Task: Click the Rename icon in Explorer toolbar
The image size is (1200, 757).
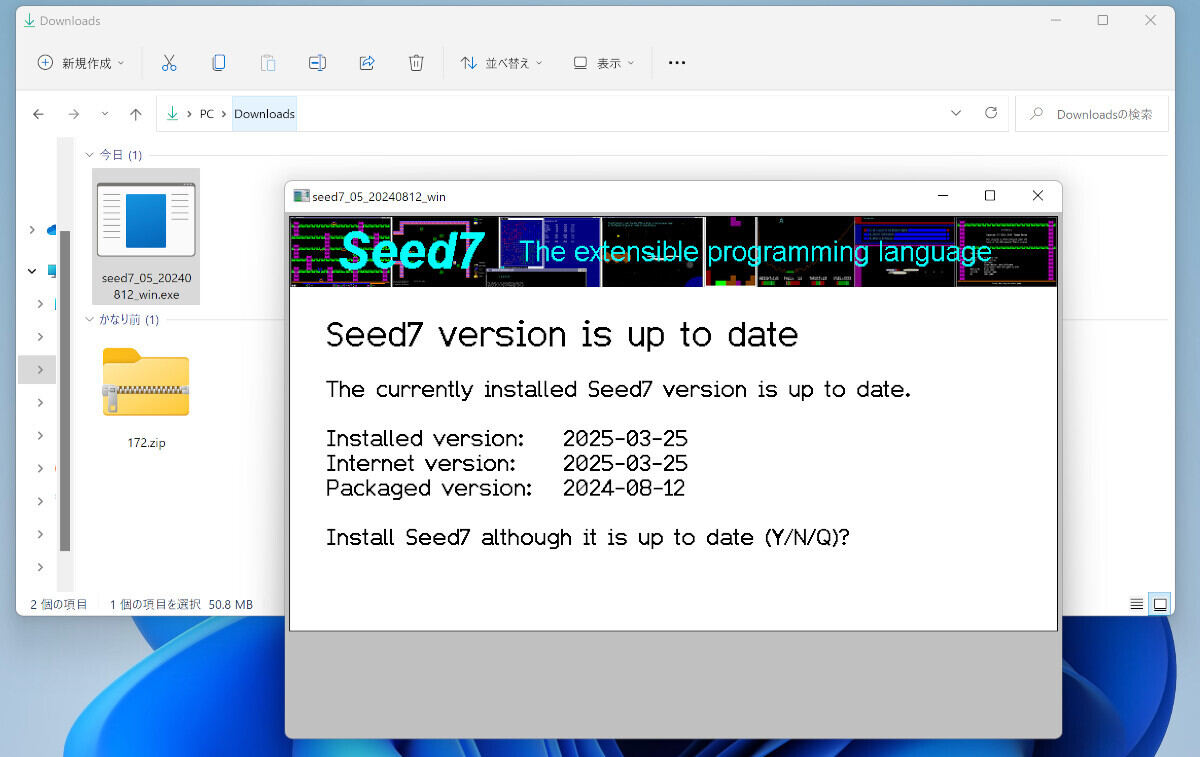Action: [x=317, y=63]
